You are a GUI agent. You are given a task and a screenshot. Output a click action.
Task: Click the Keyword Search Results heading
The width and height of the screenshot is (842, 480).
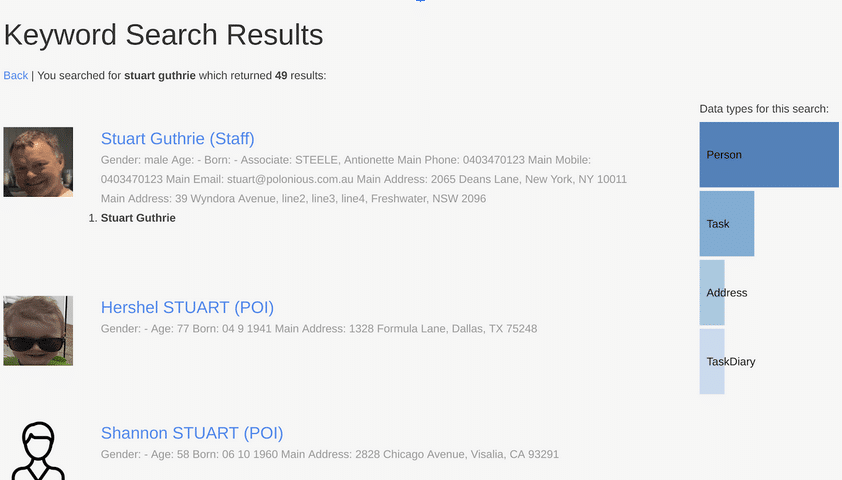coord(164,35)
